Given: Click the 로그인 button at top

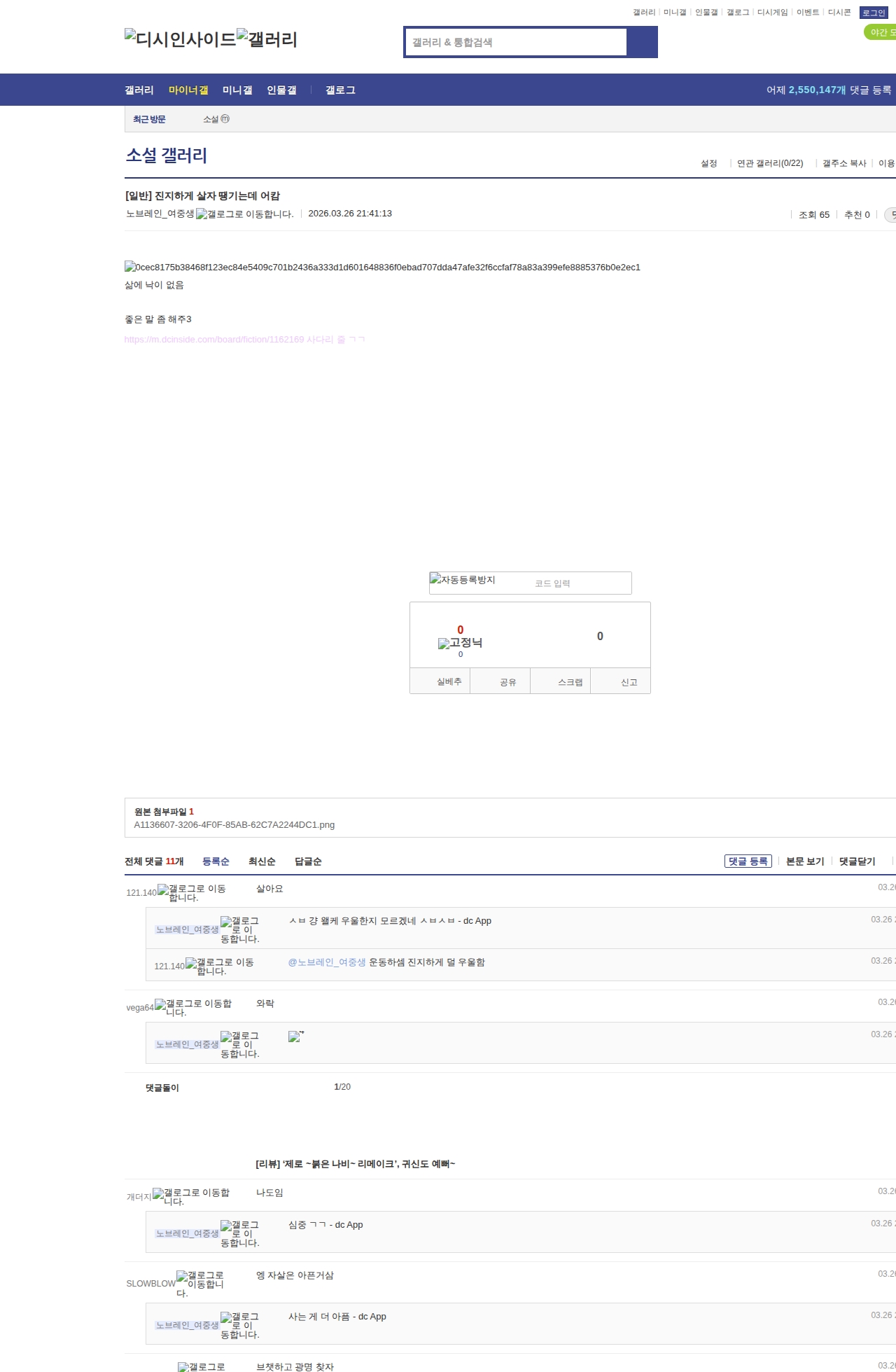Looking at the screenshot, I should pyautogui.click(x=874, y=13).
